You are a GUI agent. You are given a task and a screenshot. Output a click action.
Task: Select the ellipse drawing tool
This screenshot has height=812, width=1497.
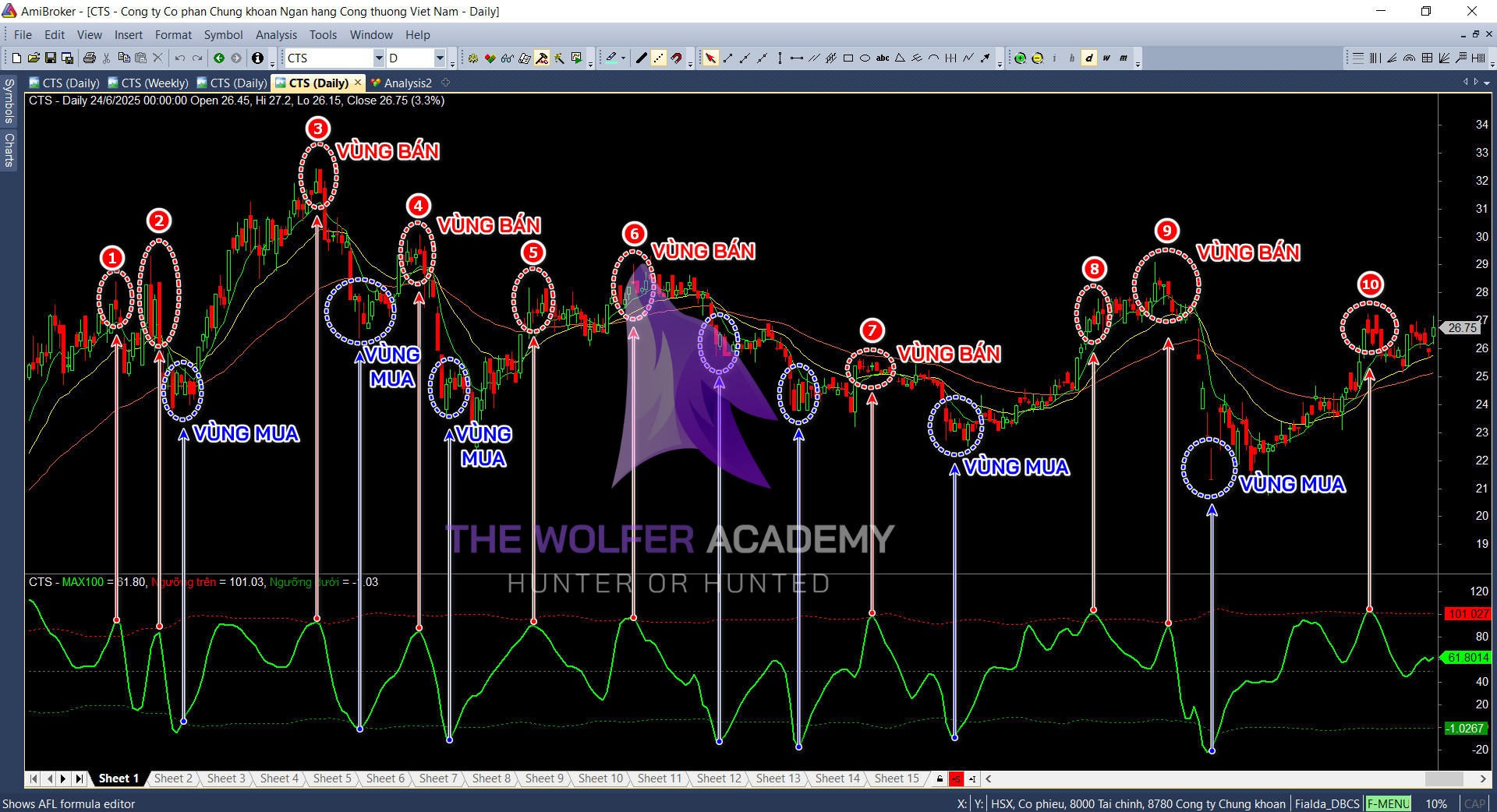pyautogui.click(x=865, y=58)
